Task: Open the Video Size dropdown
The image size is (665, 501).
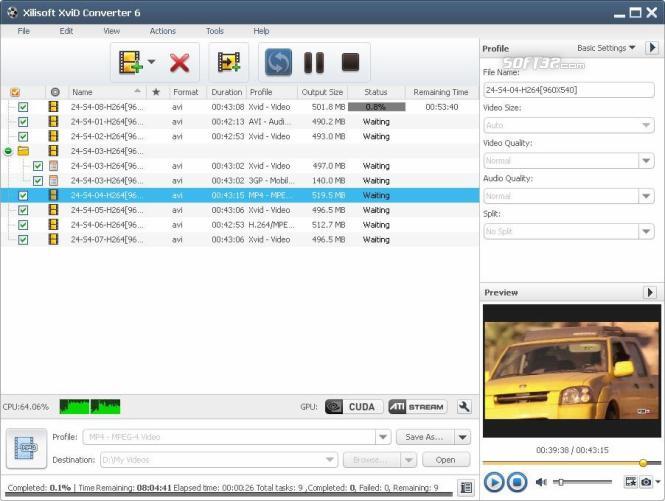Action: (x=645, y=125)
